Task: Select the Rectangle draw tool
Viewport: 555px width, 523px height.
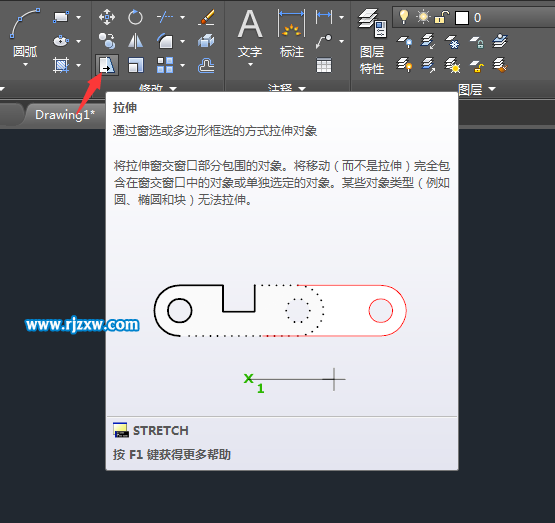Action: (x=61, y=17)
